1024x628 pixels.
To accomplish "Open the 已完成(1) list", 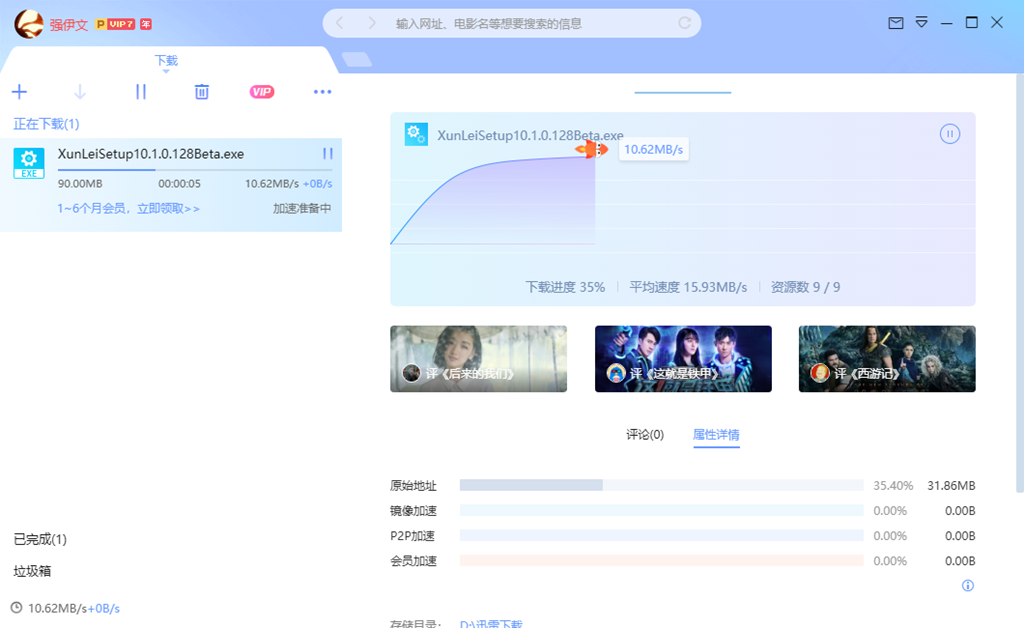I will 40,539.
